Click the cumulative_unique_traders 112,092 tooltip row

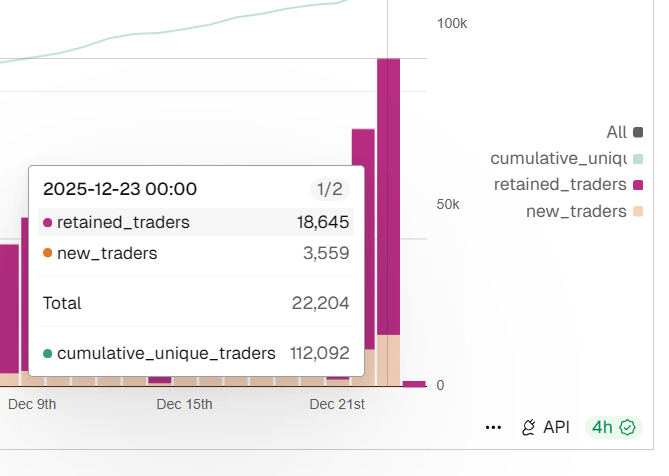pyautogui.click(x=196, y=353)
